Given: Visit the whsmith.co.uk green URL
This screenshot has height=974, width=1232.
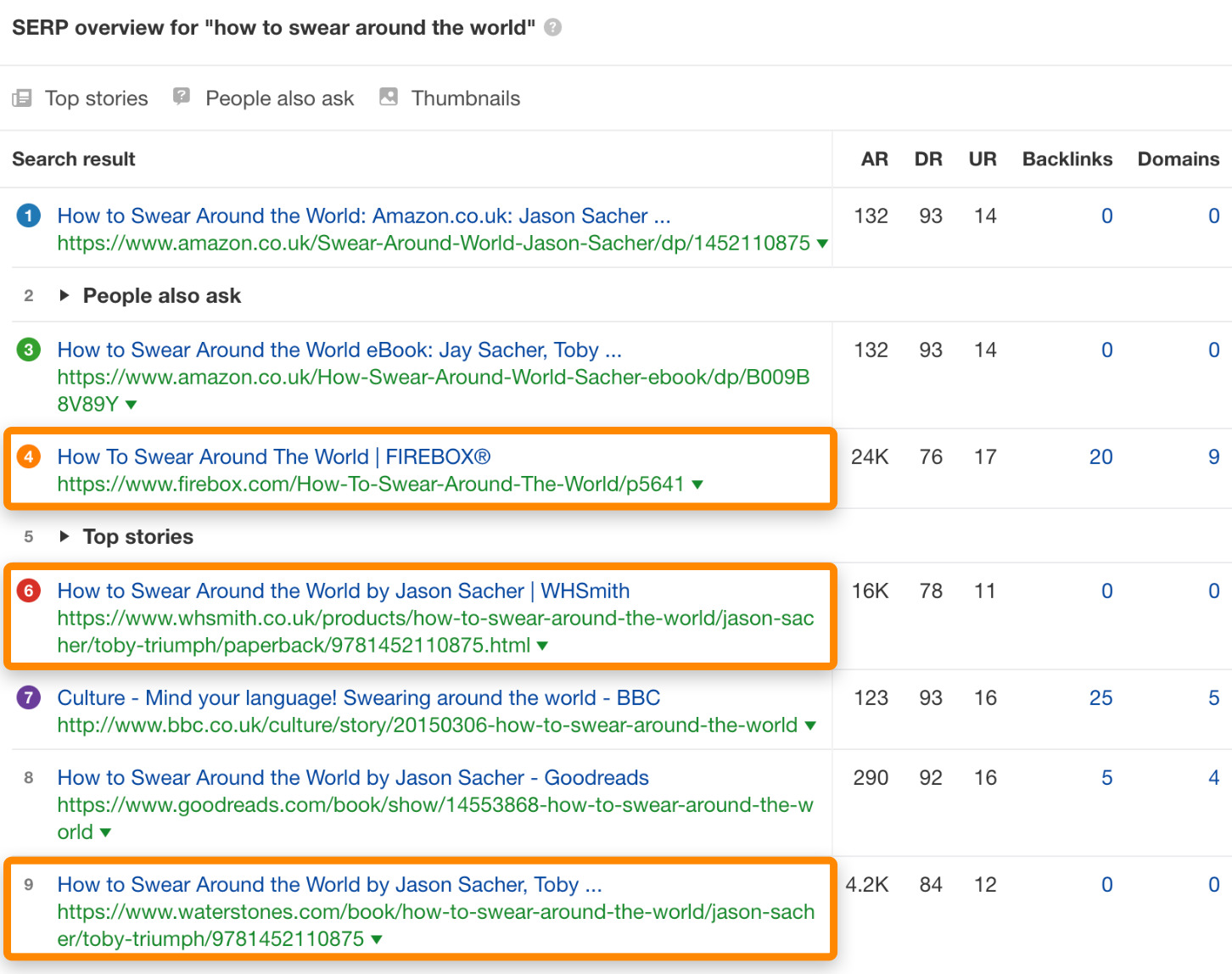Looking at the screenshot, I should pos(435,631).
